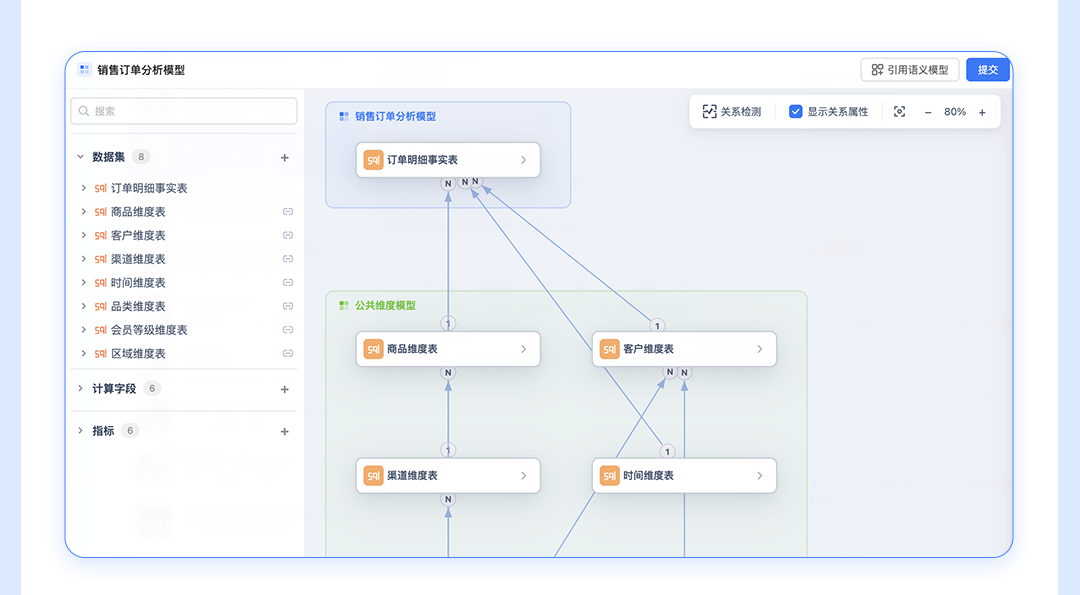Expand 时间维度表 tree row
Viewport: 1080px width, 595px height.
coord(83,282)
